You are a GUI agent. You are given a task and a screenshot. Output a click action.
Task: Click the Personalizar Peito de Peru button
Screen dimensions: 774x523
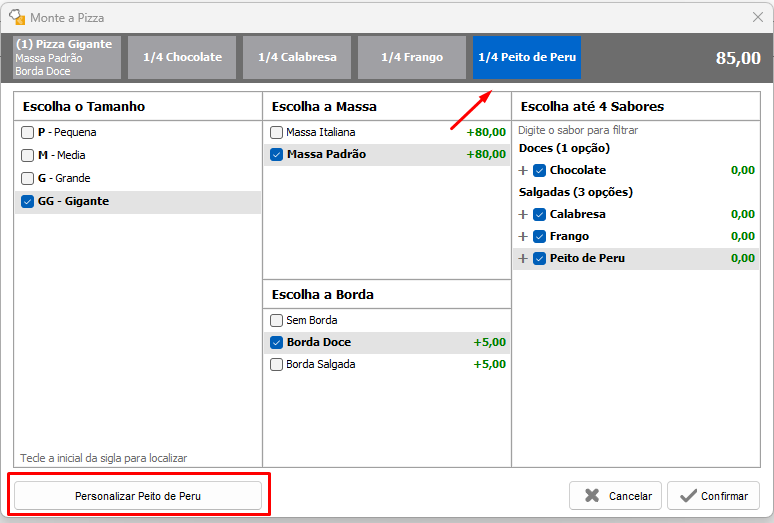click(138, 496)
